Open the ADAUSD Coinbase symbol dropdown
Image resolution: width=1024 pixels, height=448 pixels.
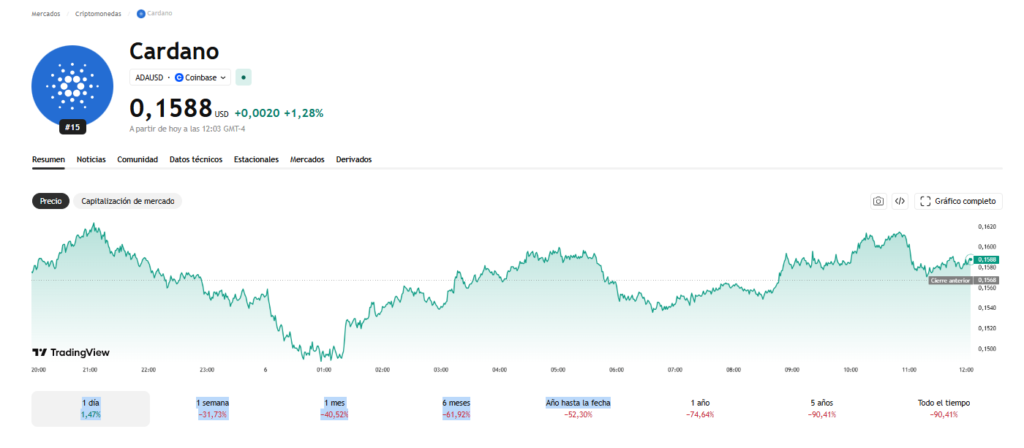(x=180, y=77)
